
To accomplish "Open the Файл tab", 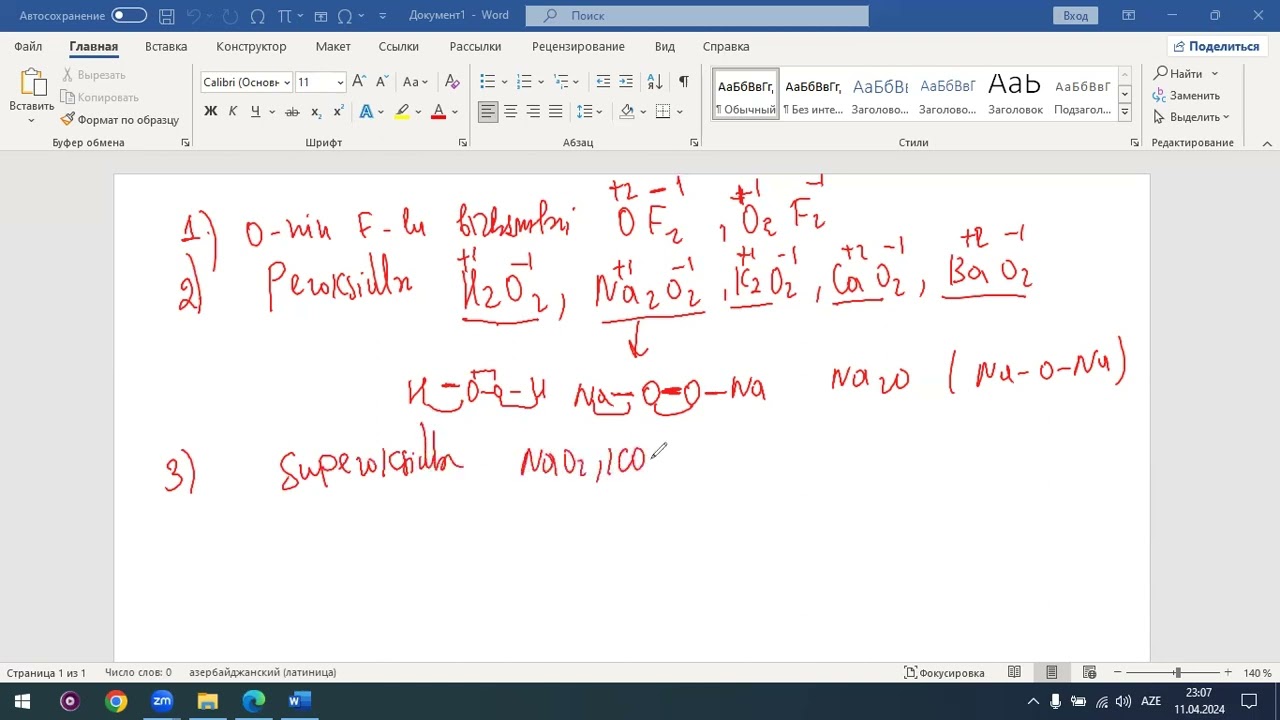I will tap(28, 47).
